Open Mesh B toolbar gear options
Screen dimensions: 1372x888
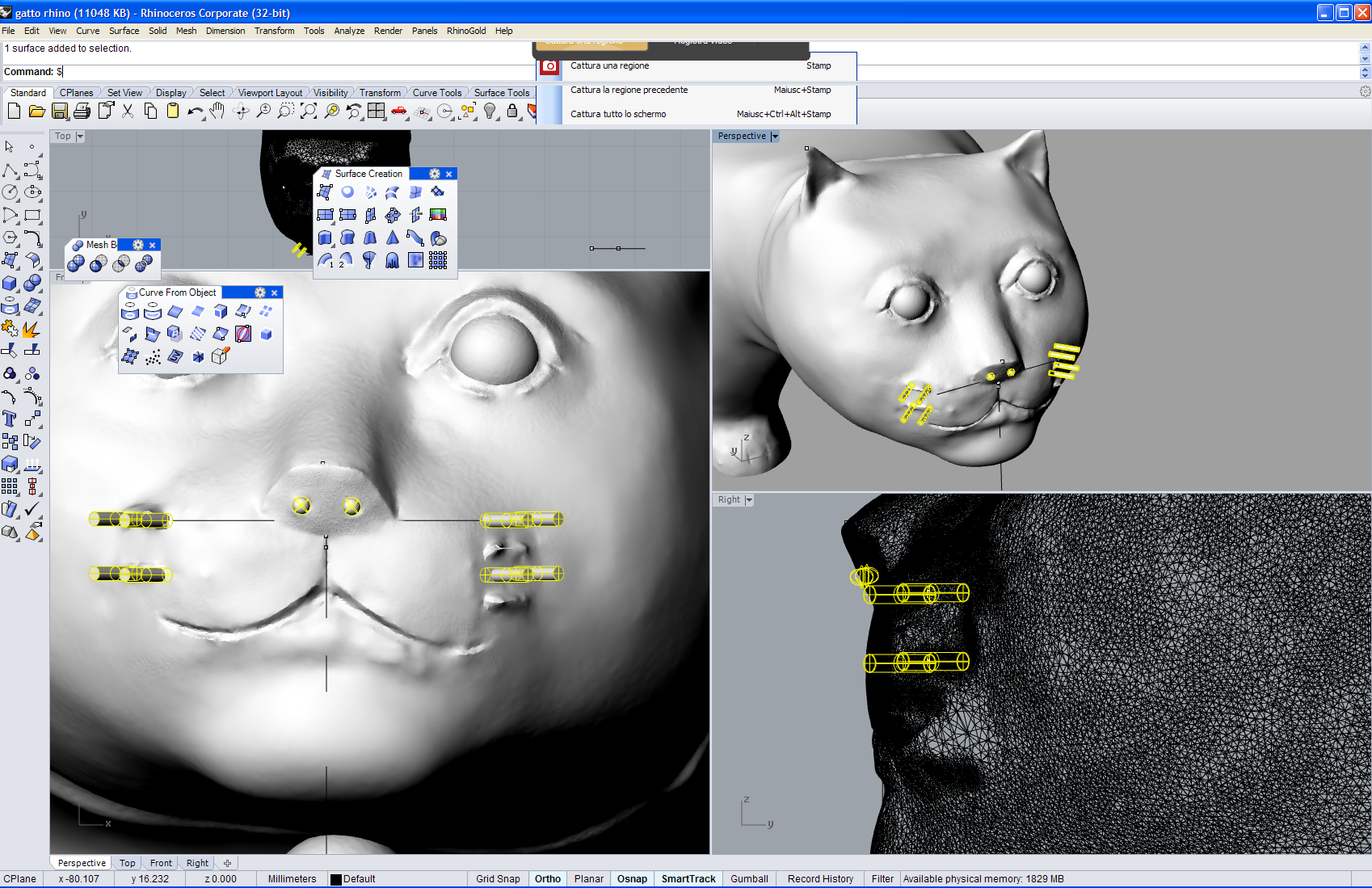pyautogui.click(x=138, y=245)
